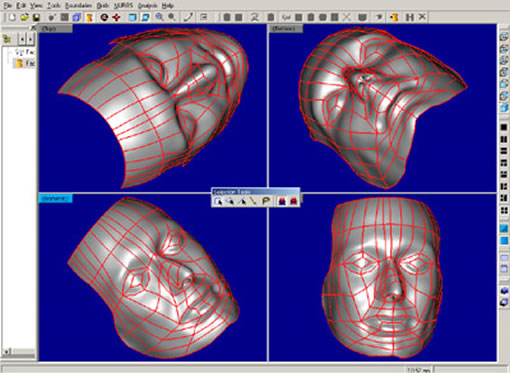This screenshot has height=373, width=510.
Task: Click the upper light-blue square icon in right sidebar
Action: 504,228
